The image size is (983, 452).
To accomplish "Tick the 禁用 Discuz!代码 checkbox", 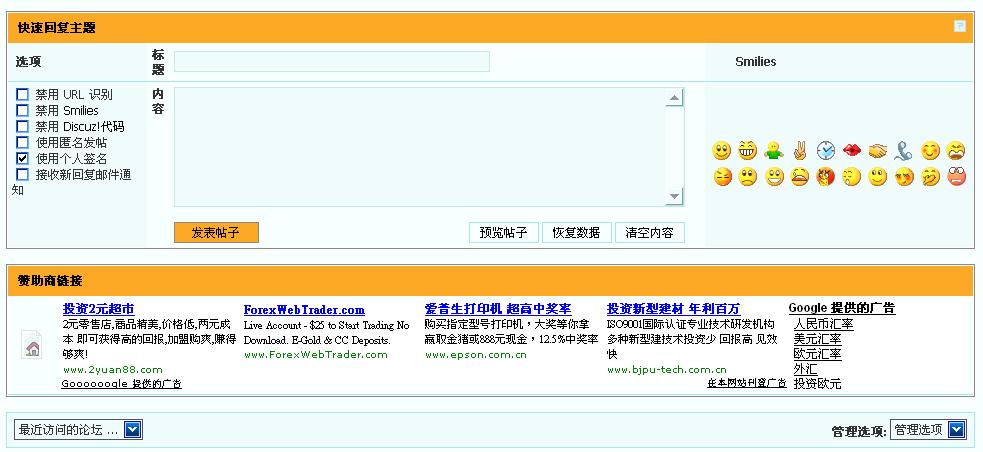I will click(x=23, y=126).
